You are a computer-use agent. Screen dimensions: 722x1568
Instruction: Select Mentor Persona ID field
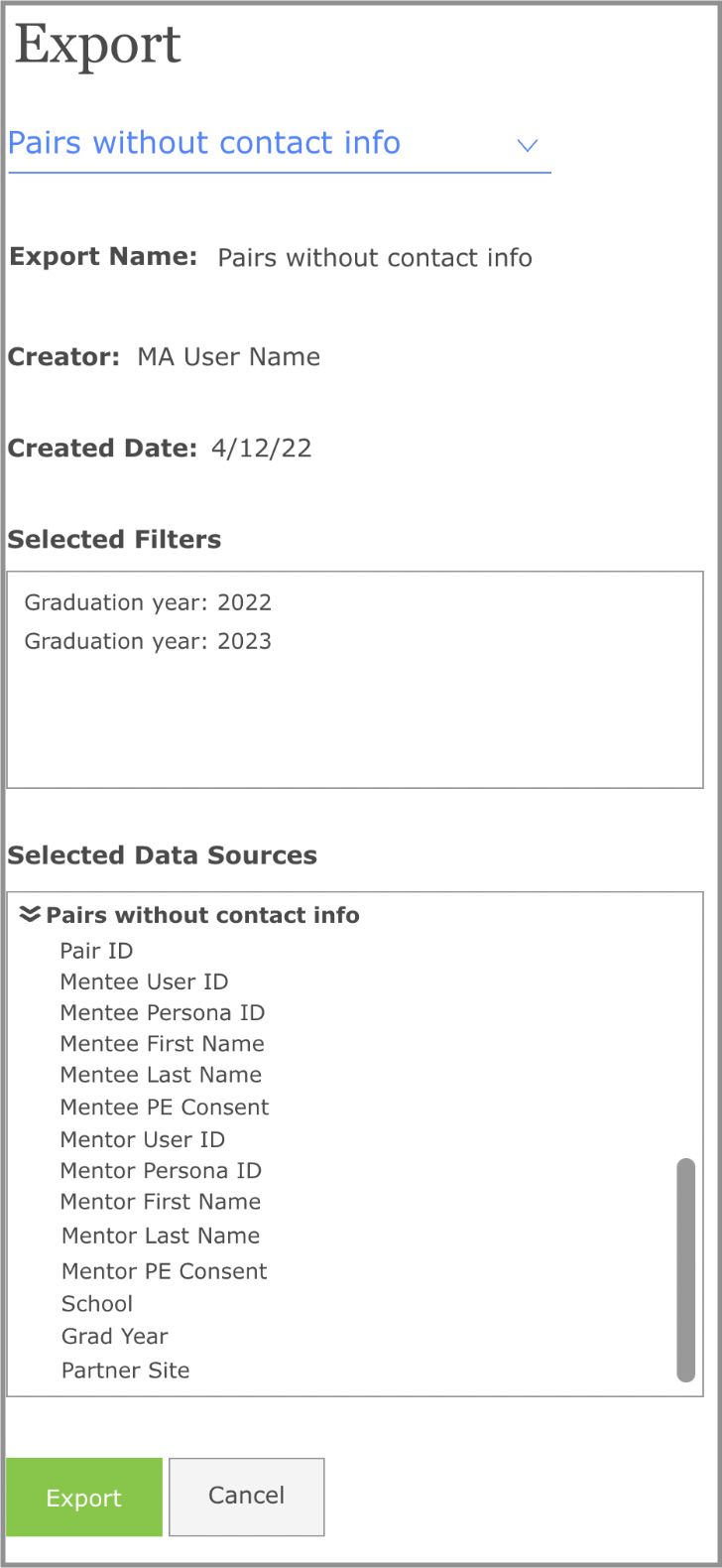pyautogui.click(x=161, y=1170)
